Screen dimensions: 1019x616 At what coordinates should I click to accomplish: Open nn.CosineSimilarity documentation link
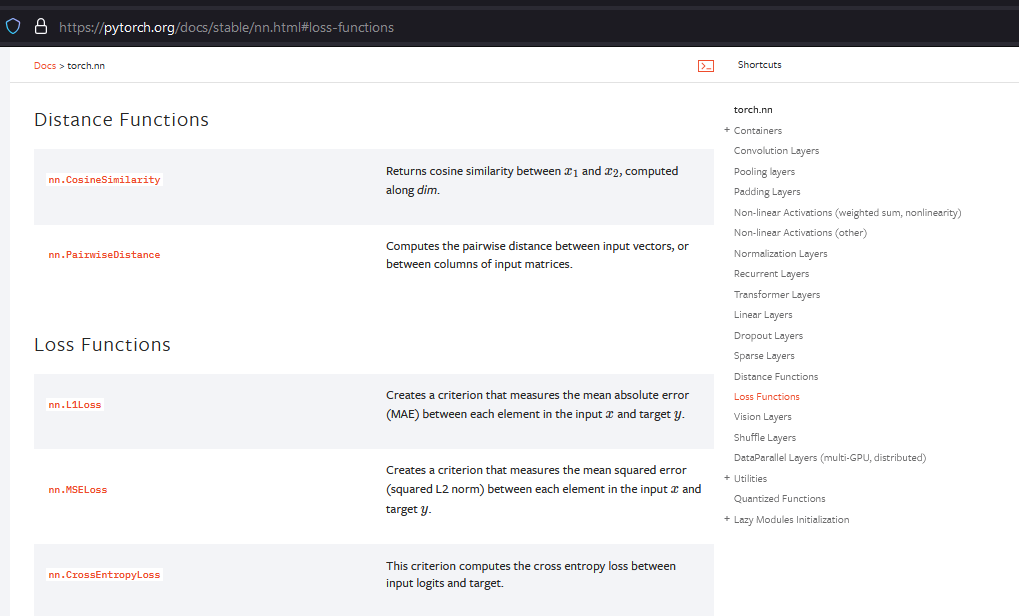coord(104,180)
